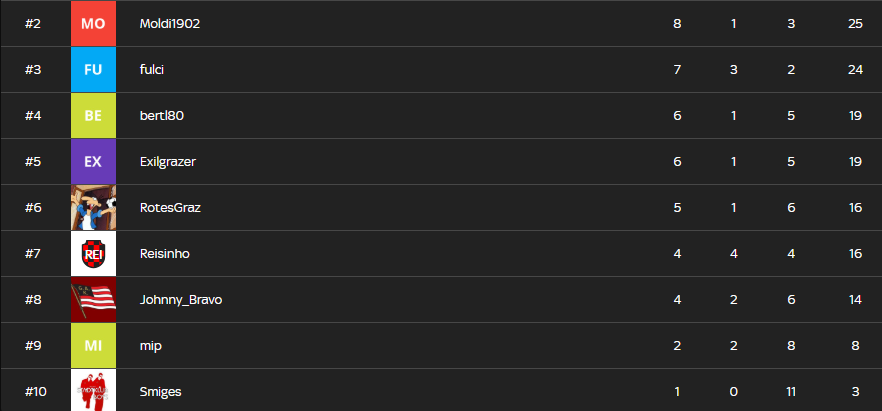Click Moldi1902's 25 points value

pyautogui.click(x=855, y=23)
